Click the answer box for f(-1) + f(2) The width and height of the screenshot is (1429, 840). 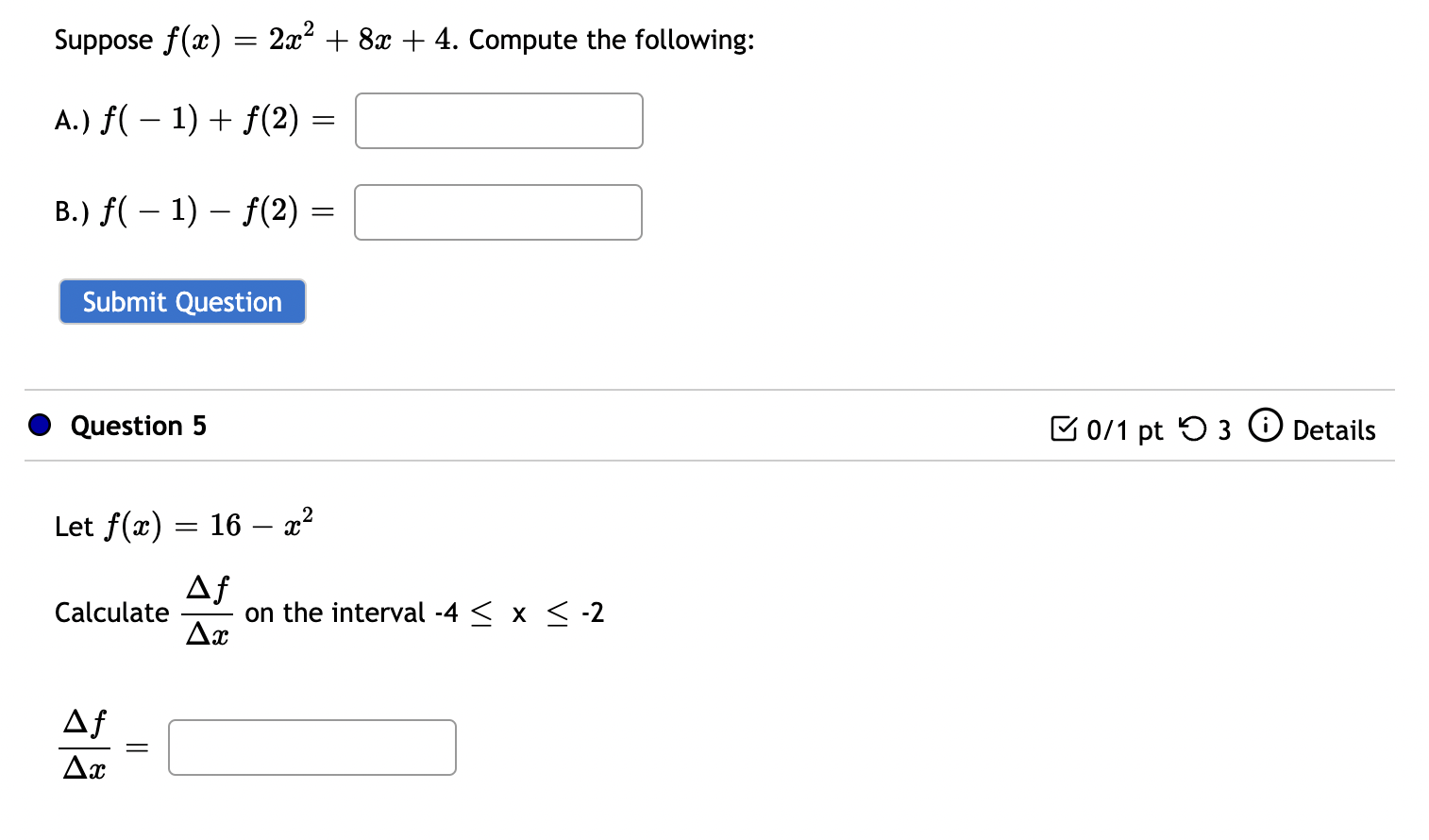498,121
